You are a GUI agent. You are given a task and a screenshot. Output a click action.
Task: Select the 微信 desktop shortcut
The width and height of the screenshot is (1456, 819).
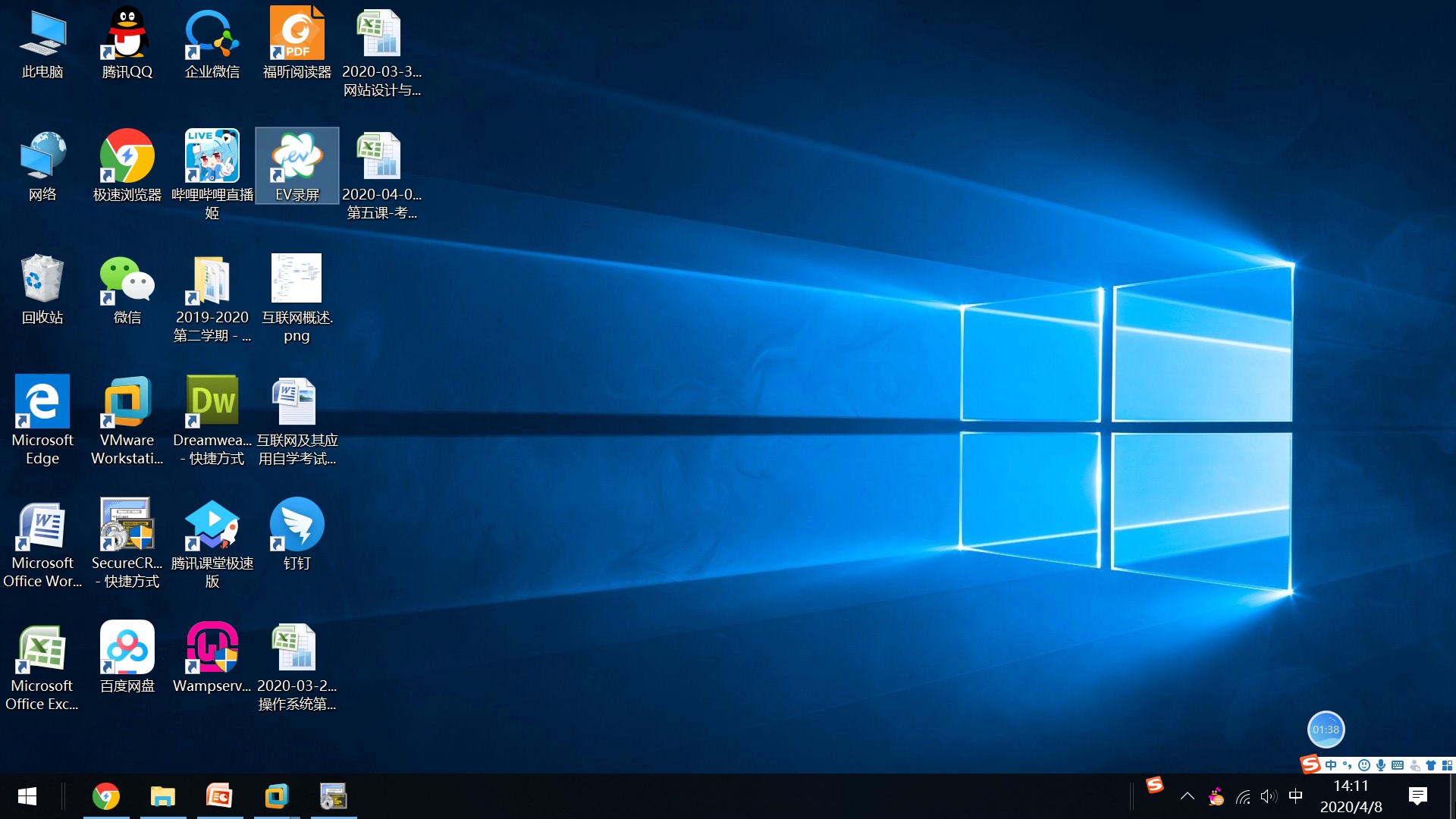click(x=127, y=290)
